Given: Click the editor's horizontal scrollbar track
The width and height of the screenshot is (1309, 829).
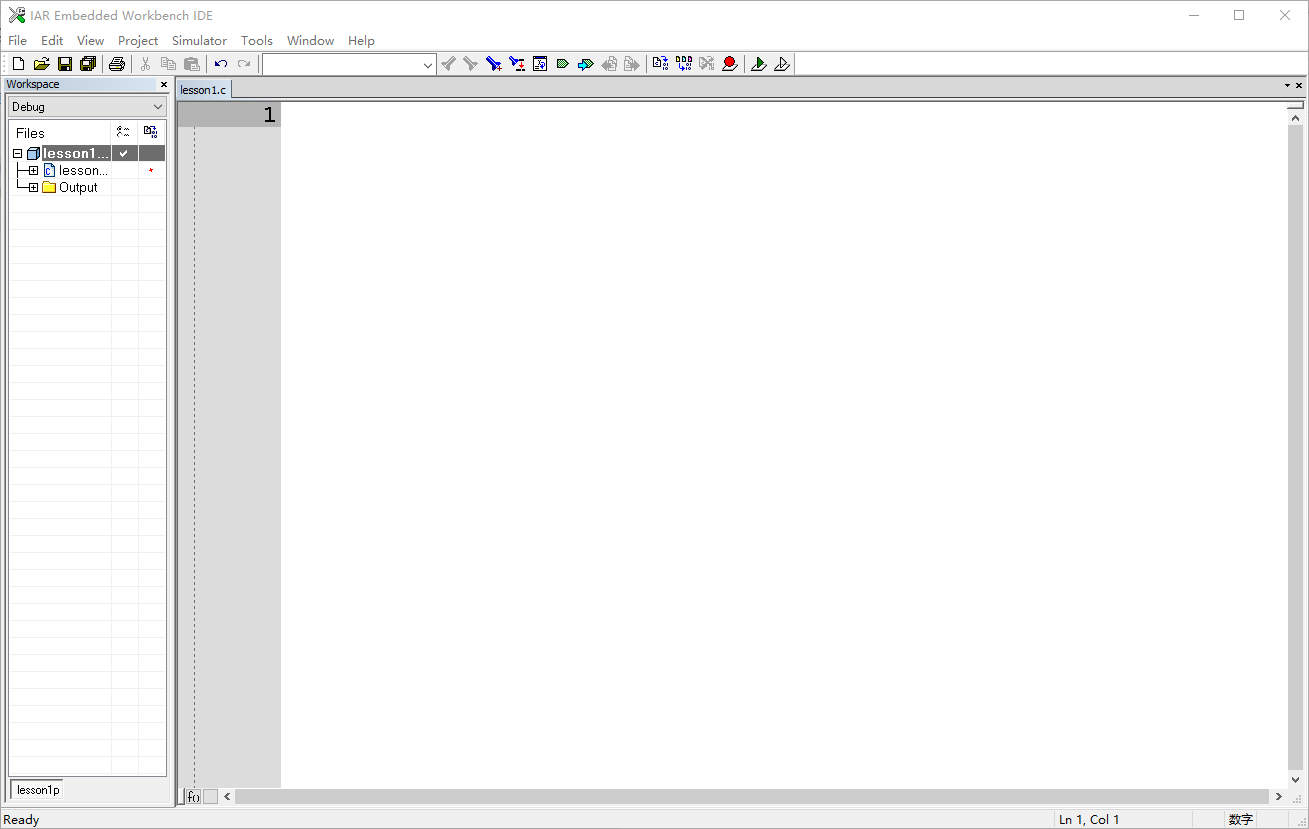Looking at the screenshot, I should click(x=753, y=797).
